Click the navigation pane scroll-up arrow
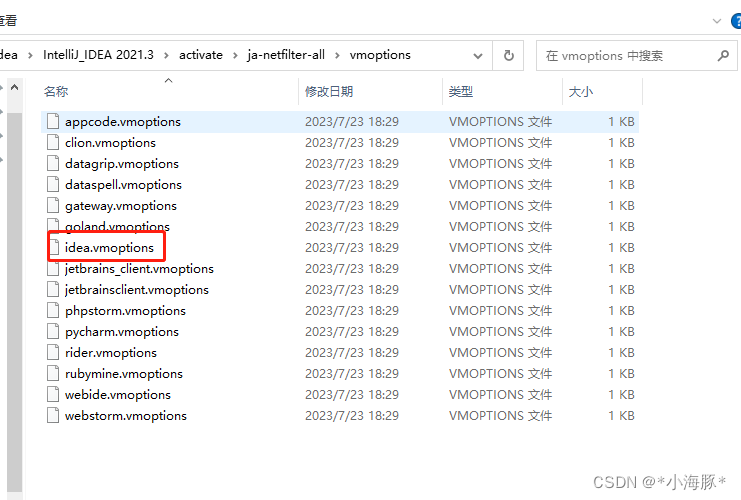Image resolution: width=741 pixels, height=500 pixels. (15, 87)
